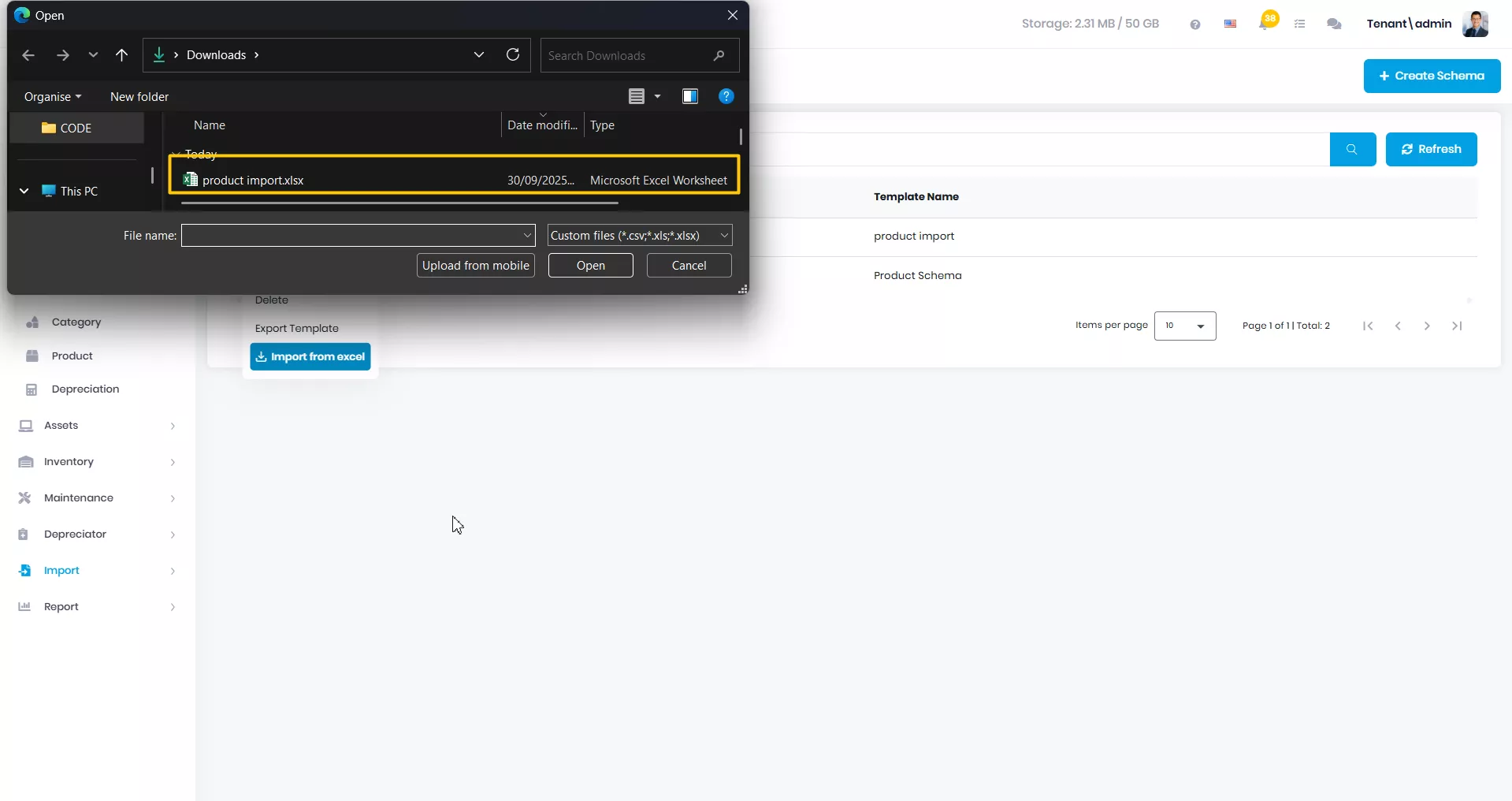Go to first page
The height and width of the screenshot is (801, 1512).
(x=1368, y=326)
